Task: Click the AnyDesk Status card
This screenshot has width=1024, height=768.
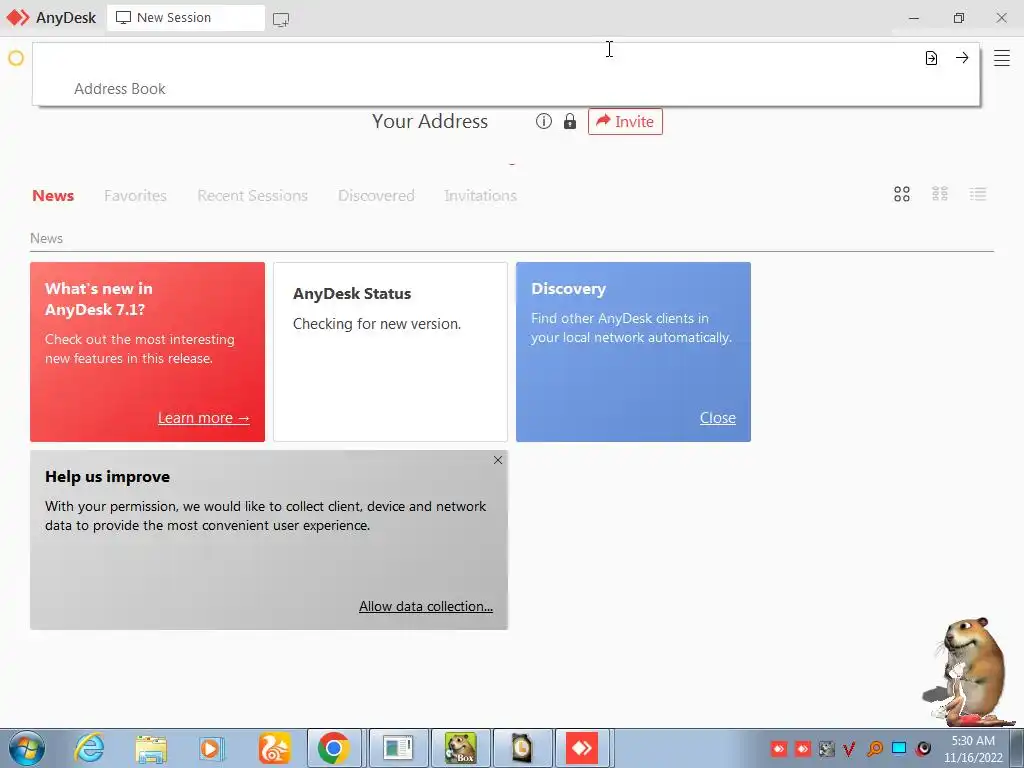Action: pos(390,352)
